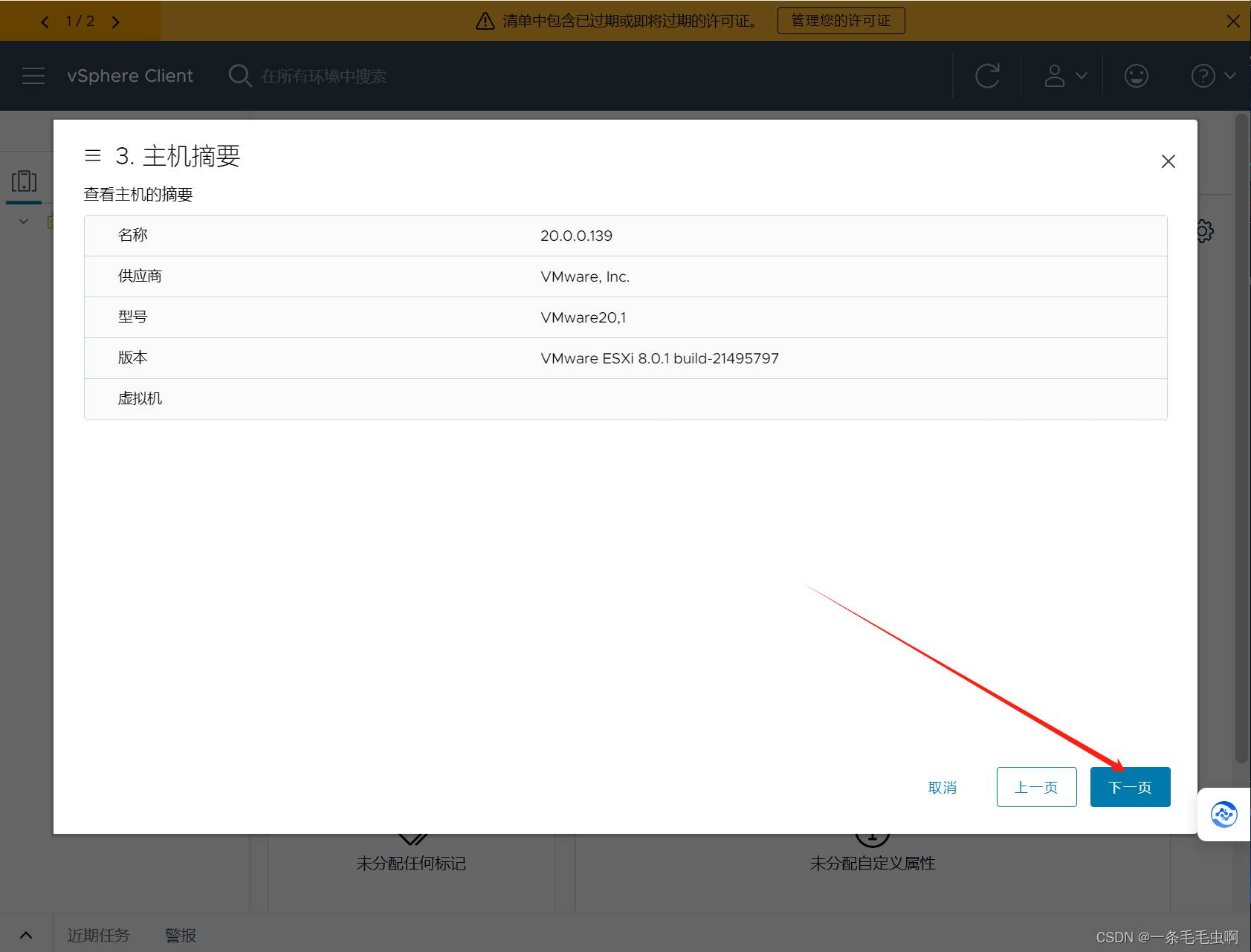This screenshot has width=1251, height=952.
Task: Click the vSphere hamburger menu icon
Action: pos(33,76)
